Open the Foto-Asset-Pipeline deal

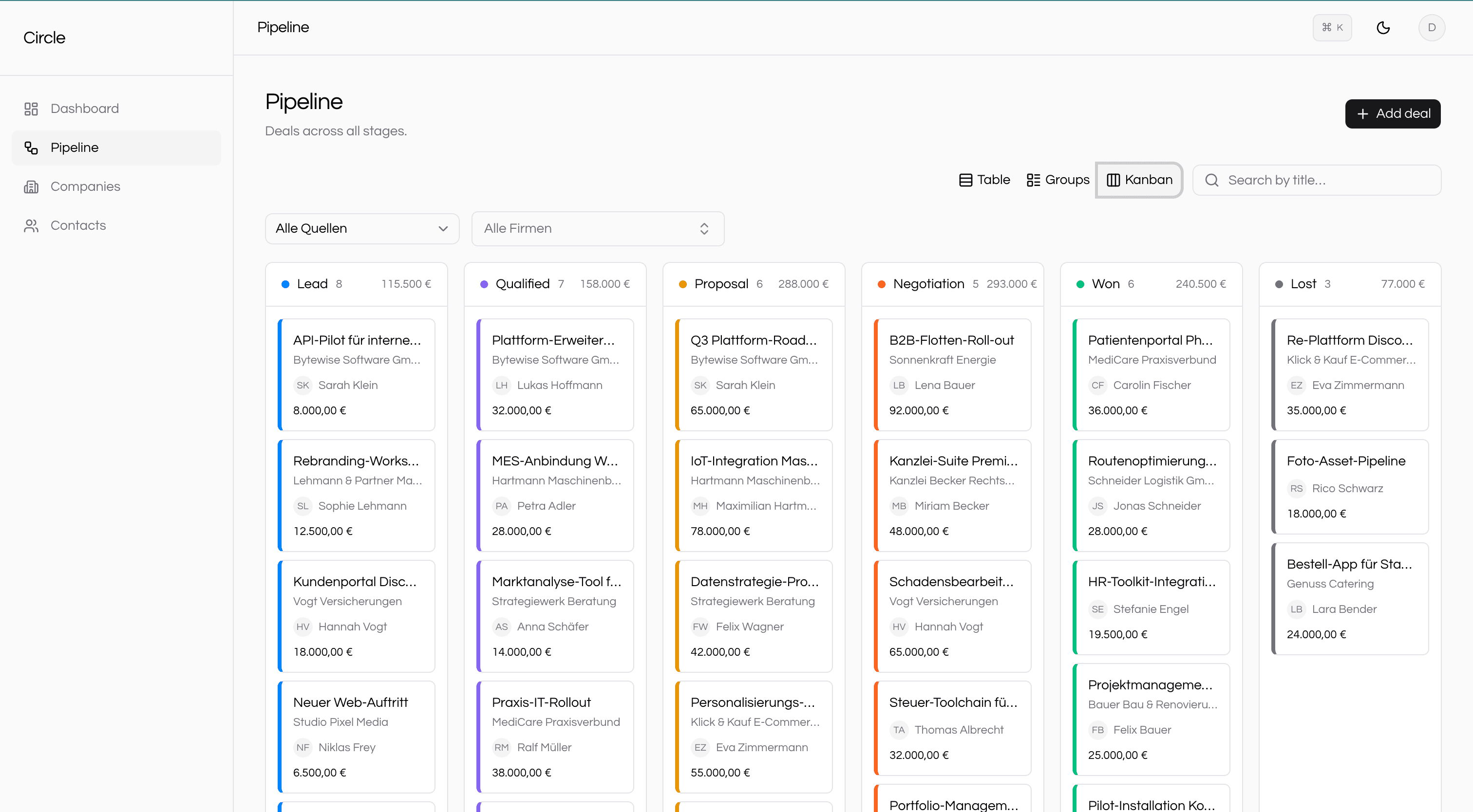(1349, 486)
